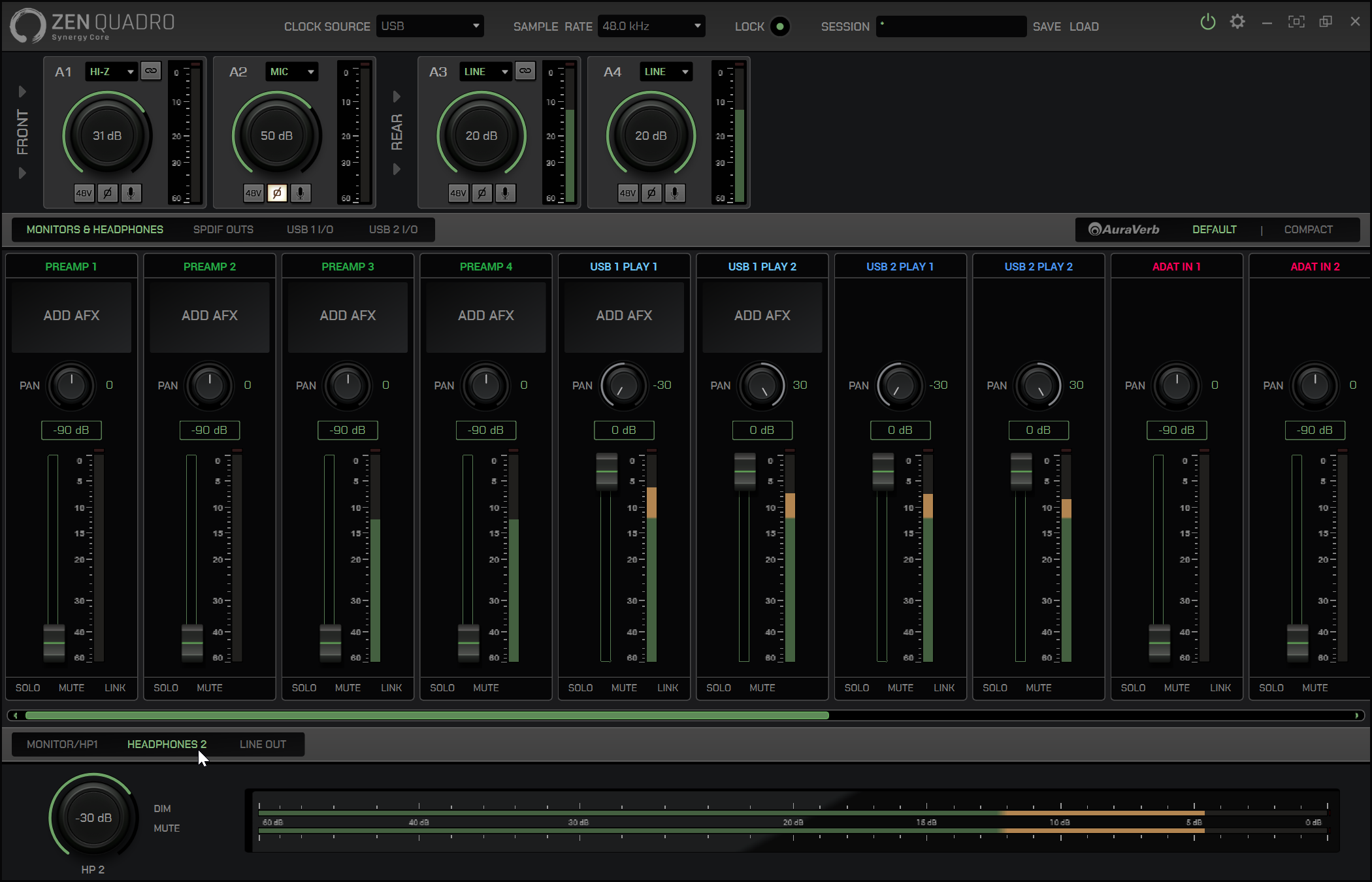Click the USB 2 PLAY 1 pan knob
This screenshot has width=1372, height=882.
[x=900, y=385]
